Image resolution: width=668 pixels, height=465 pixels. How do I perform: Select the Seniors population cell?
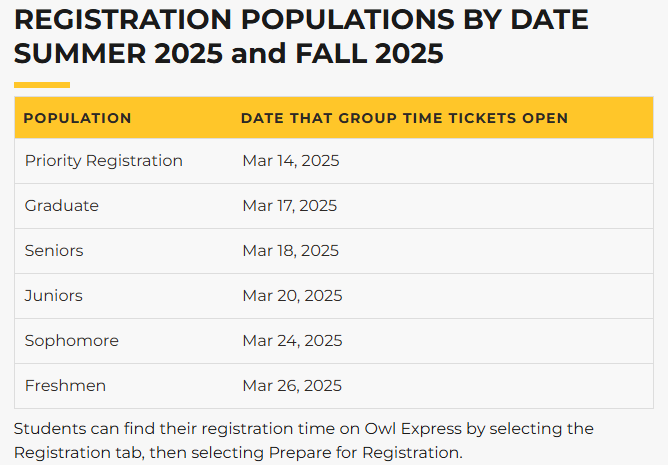click(x=54, y=251)
